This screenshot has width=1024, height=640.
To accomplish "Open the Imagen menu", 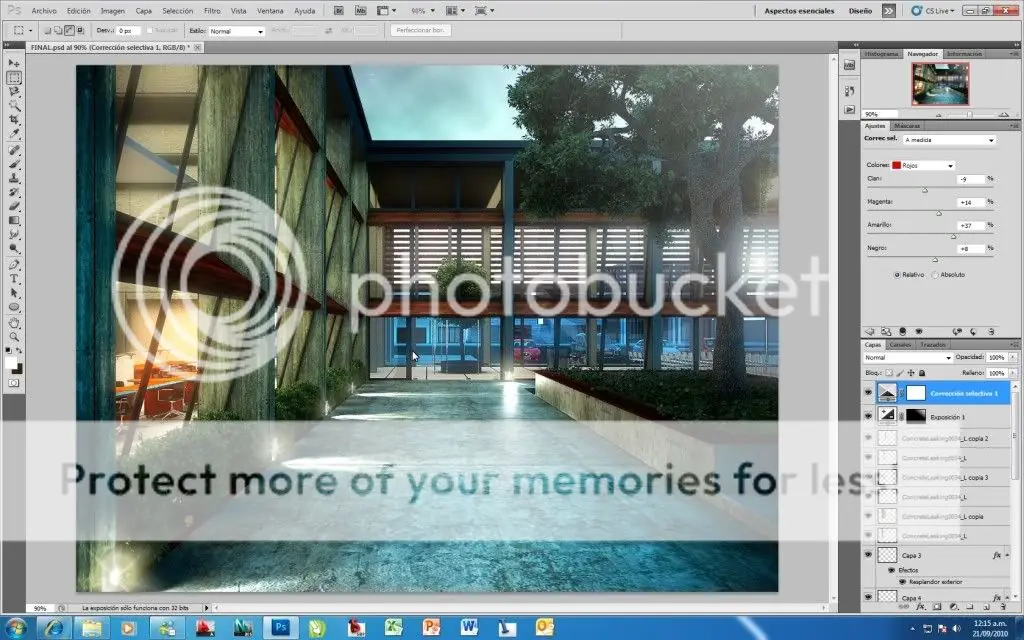I will coord(112,11).
